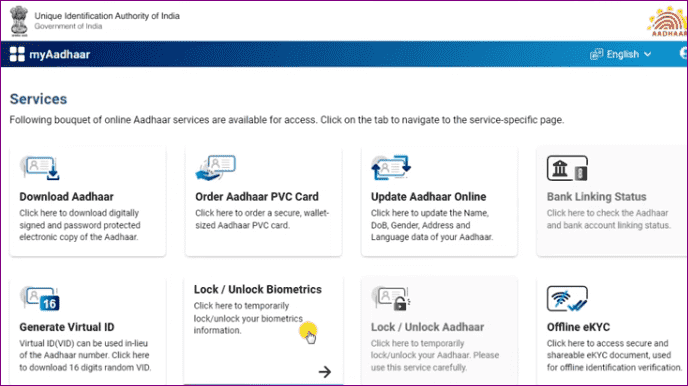The image size is (688, 386).
Task: Open the Bank Linking Status service
Action: click(x=612, y=201)
